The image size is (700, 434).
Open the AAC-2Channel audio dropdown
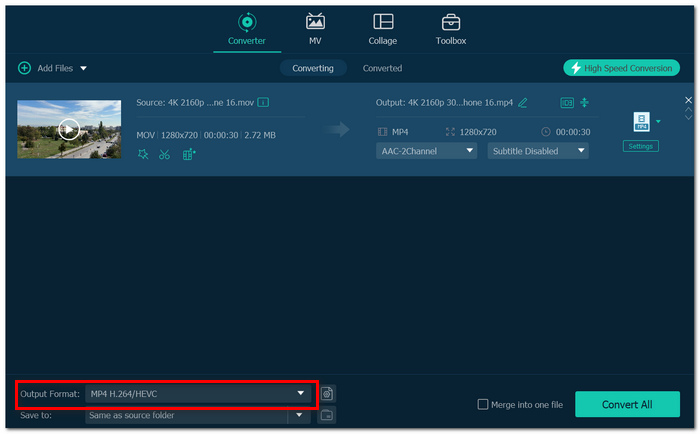click(x=426, y=151)
